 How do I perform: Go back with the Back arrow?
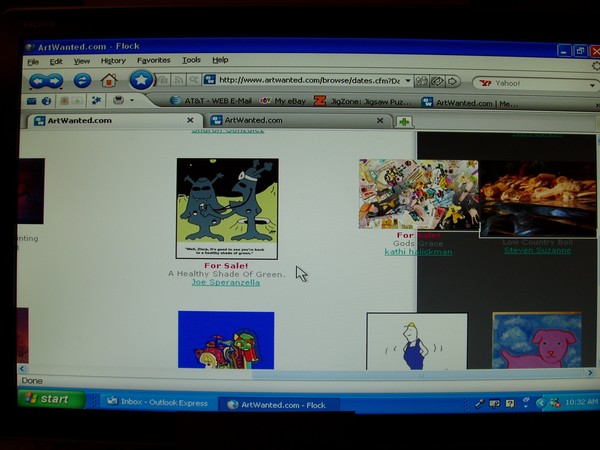coord(38,81)
